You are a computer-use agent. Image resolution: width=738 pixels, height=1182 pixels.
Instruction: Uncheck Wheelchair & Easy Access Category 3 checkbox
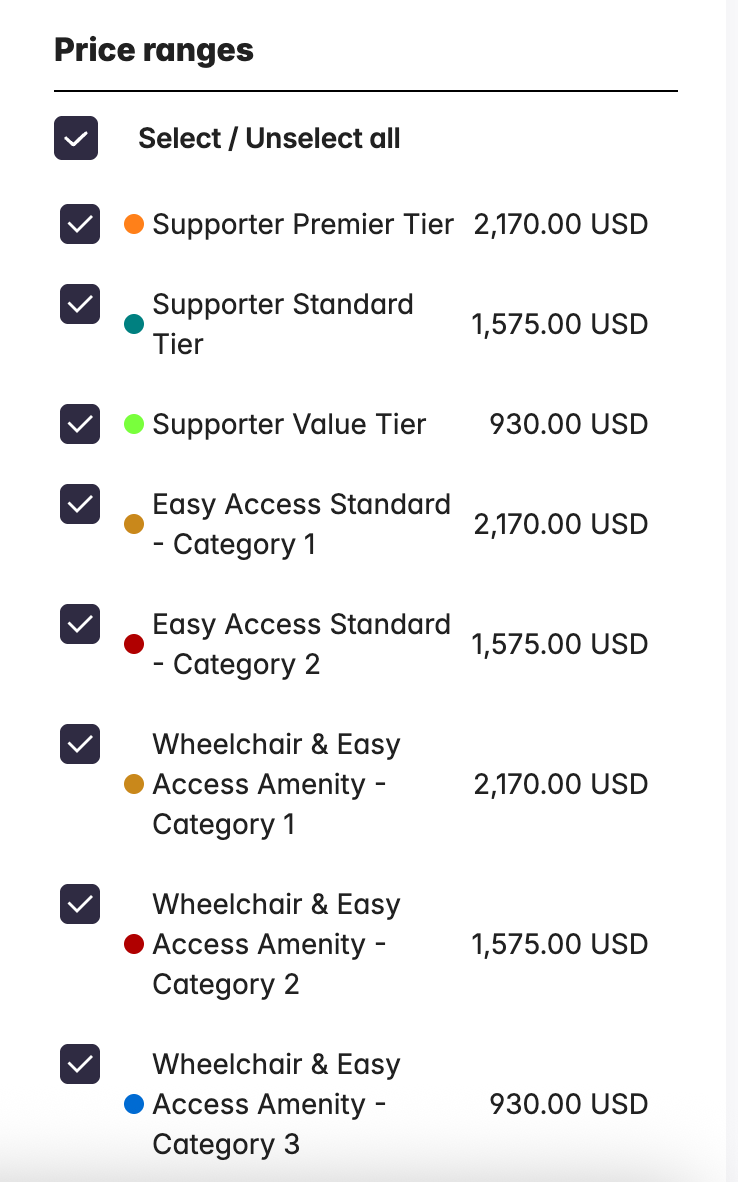[x=80, y=1064]
